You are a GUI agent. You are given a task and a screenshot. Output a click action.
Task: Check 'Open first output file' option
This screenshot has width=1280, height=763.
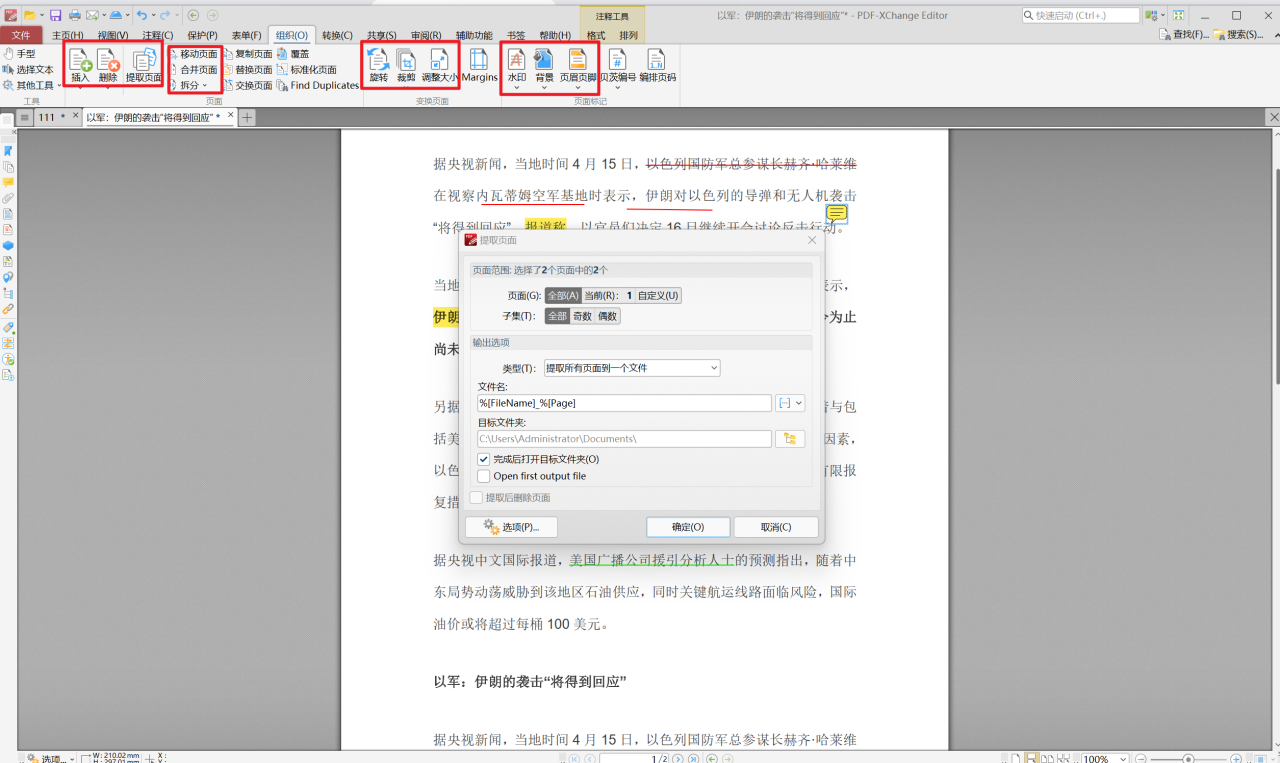pyautogui.click(x=484, y=476)
